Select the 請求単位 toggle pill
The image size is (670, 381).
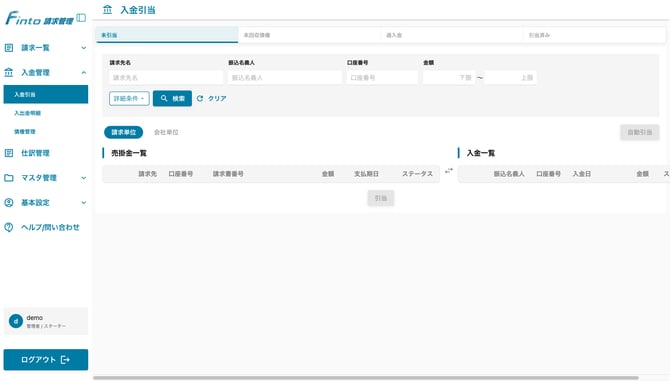(123, 132)
